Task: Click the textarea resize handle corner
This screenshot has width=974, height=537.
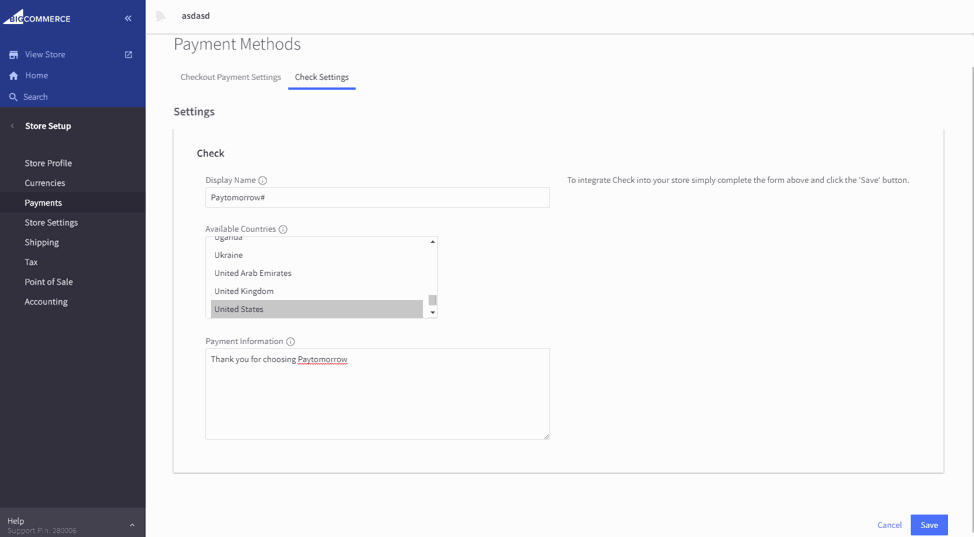Action: pos(546,436)
